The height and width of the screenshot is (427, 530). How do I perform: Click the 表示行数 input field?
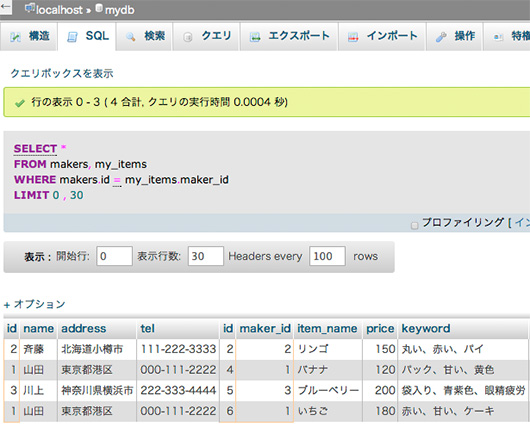[206, 256]
